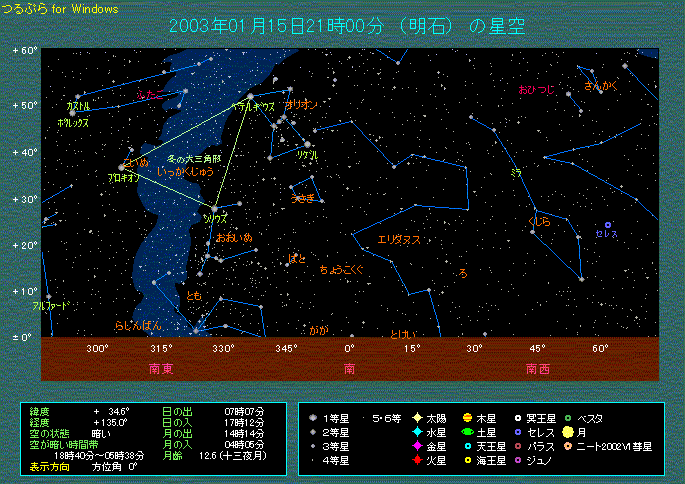685x484 pixels.
Task: Click the くじら constellation label
Action: point(539,222)
